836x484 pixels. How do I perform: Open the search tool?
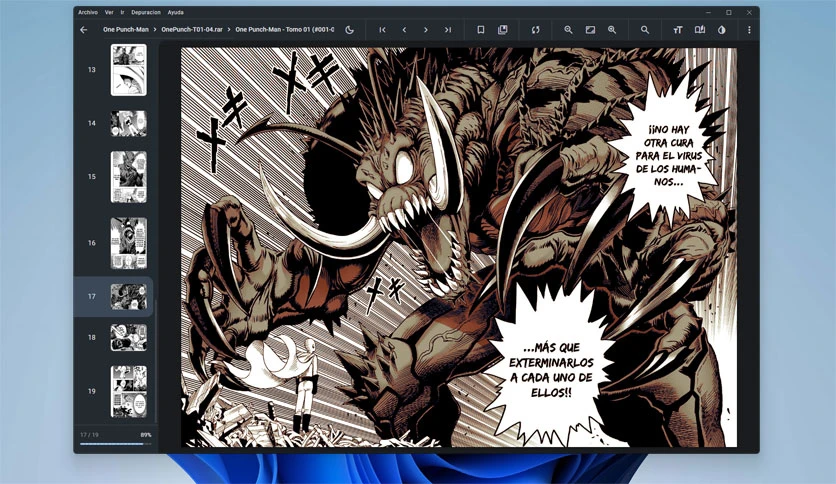(645, 30)
